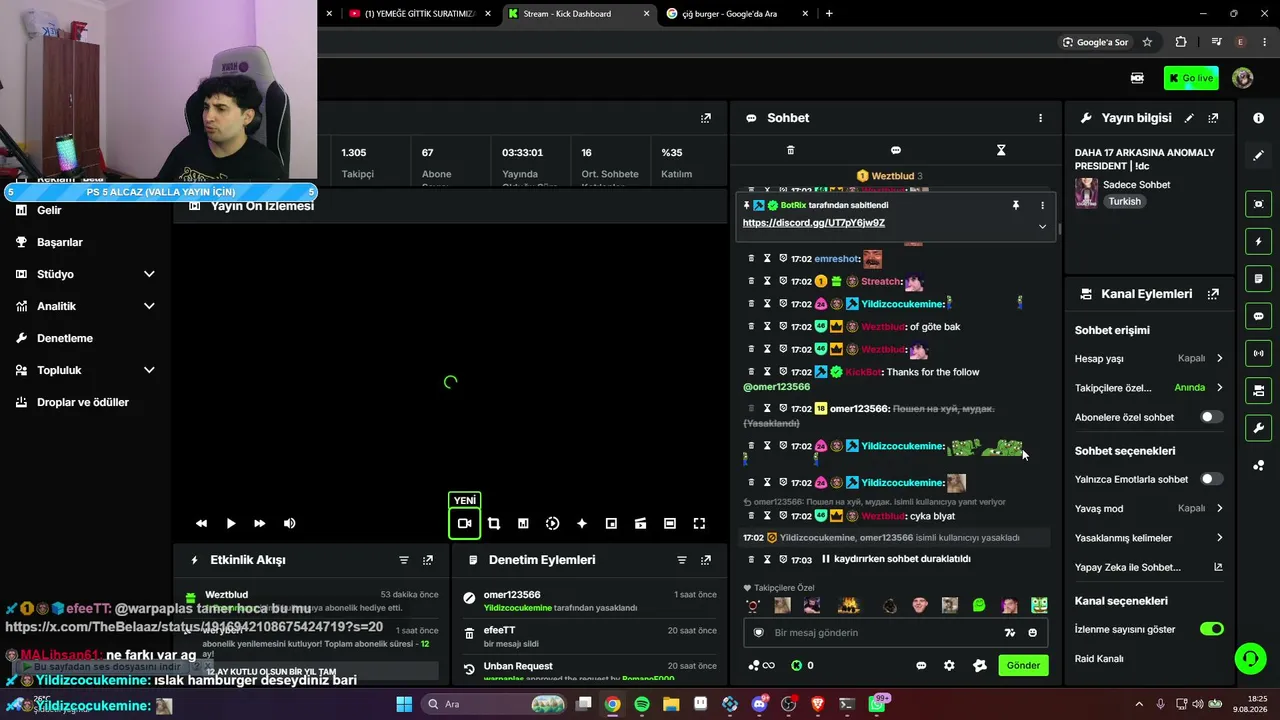
Task: Click the sparkle icon in preview toolbar
Action: pos(582,523)
